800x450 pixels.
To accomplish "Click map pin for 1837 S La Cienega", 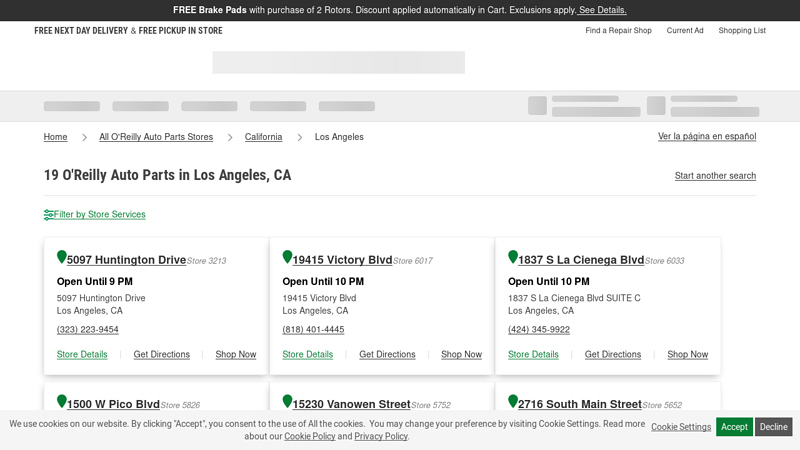I will (513, 258).
